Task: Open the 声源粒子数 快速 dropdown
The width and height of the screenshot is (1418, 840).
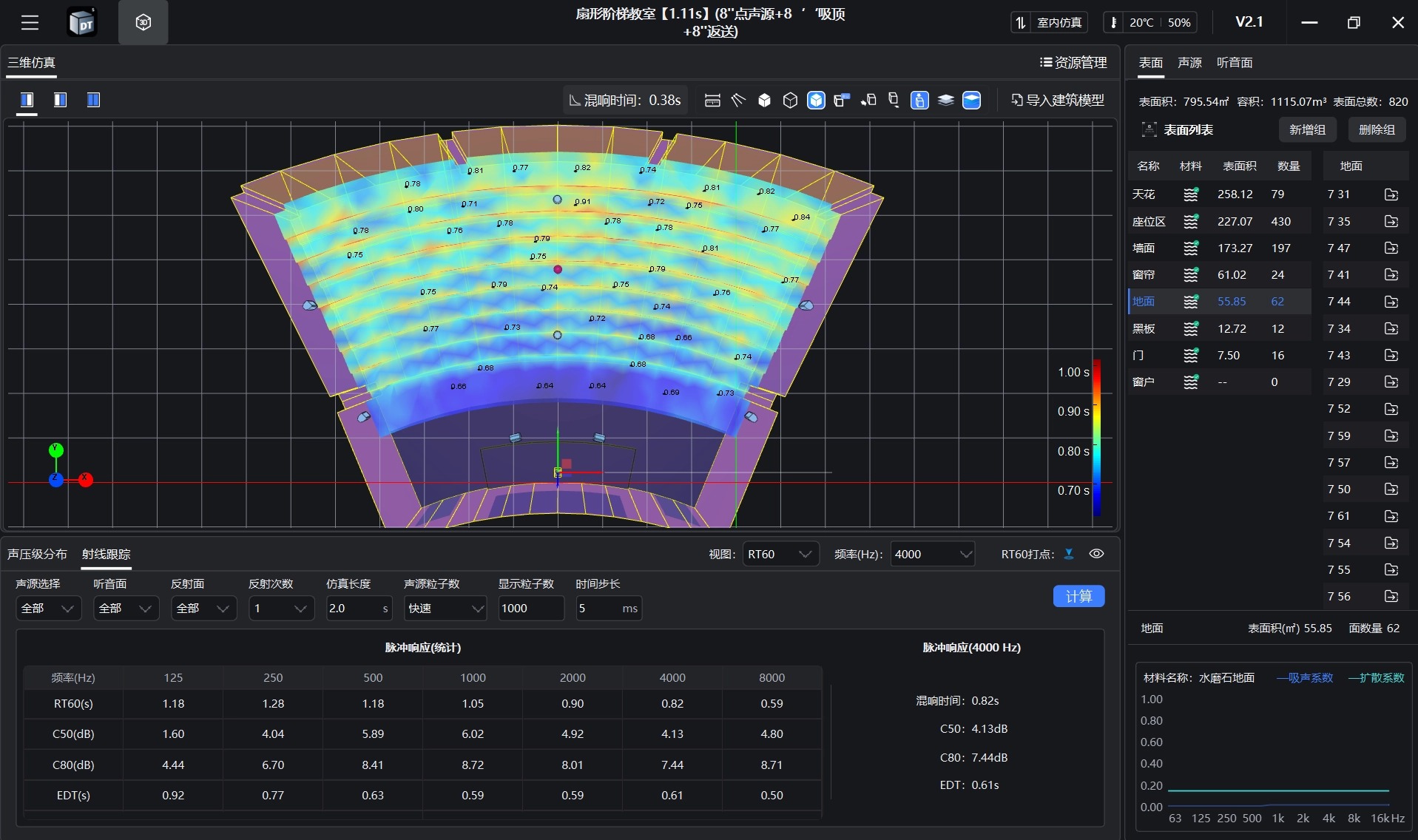Action: [x=445, y=608]
